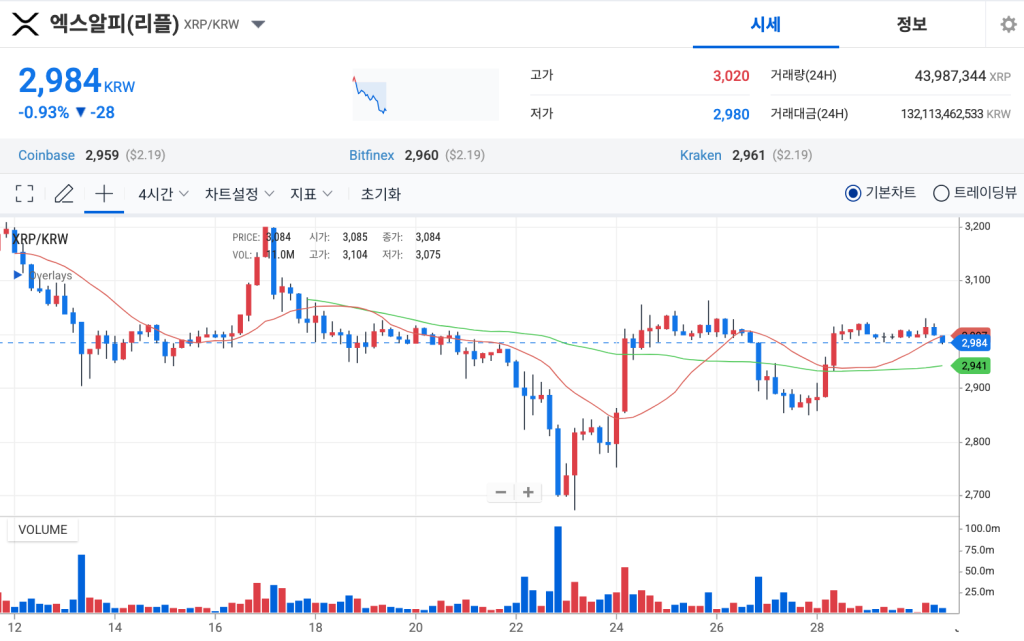Switch to the 시세 tab
The height and width of the screenshot is (641, 1024).
click(765, 24)
